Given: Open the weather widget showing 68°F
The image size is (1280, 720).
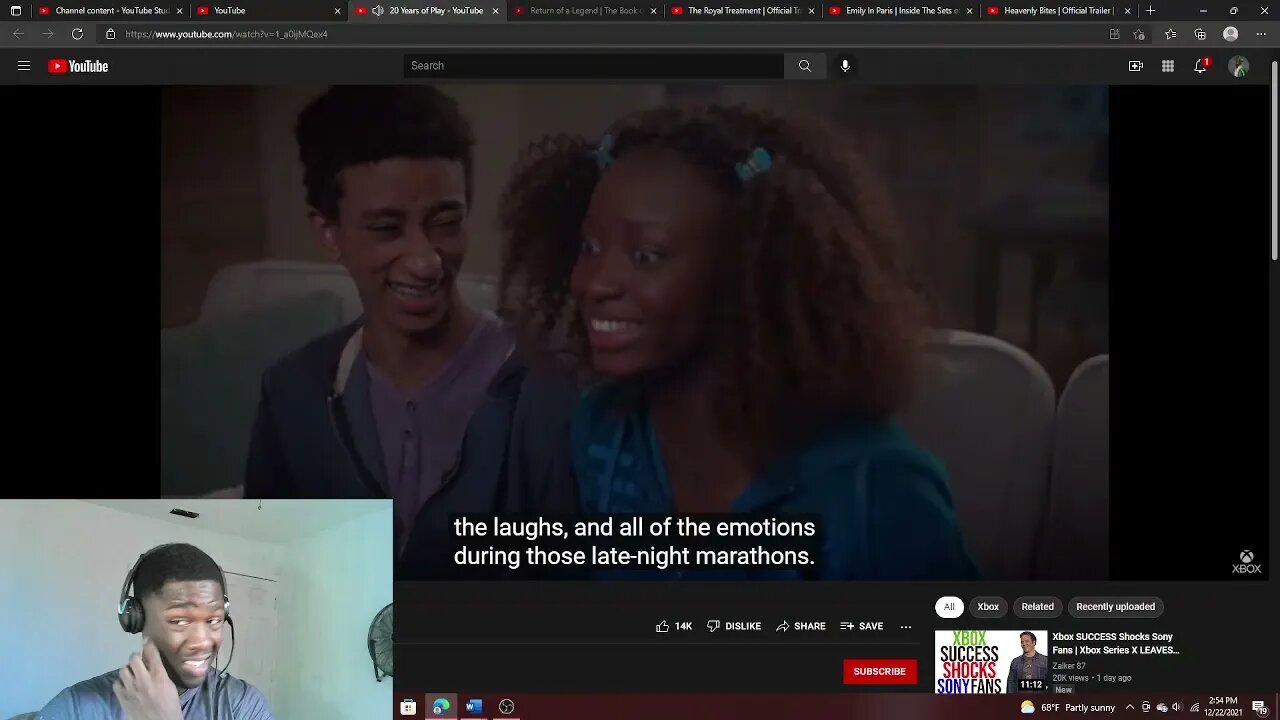Looking at the screenshot, I should coord(1067,708).
